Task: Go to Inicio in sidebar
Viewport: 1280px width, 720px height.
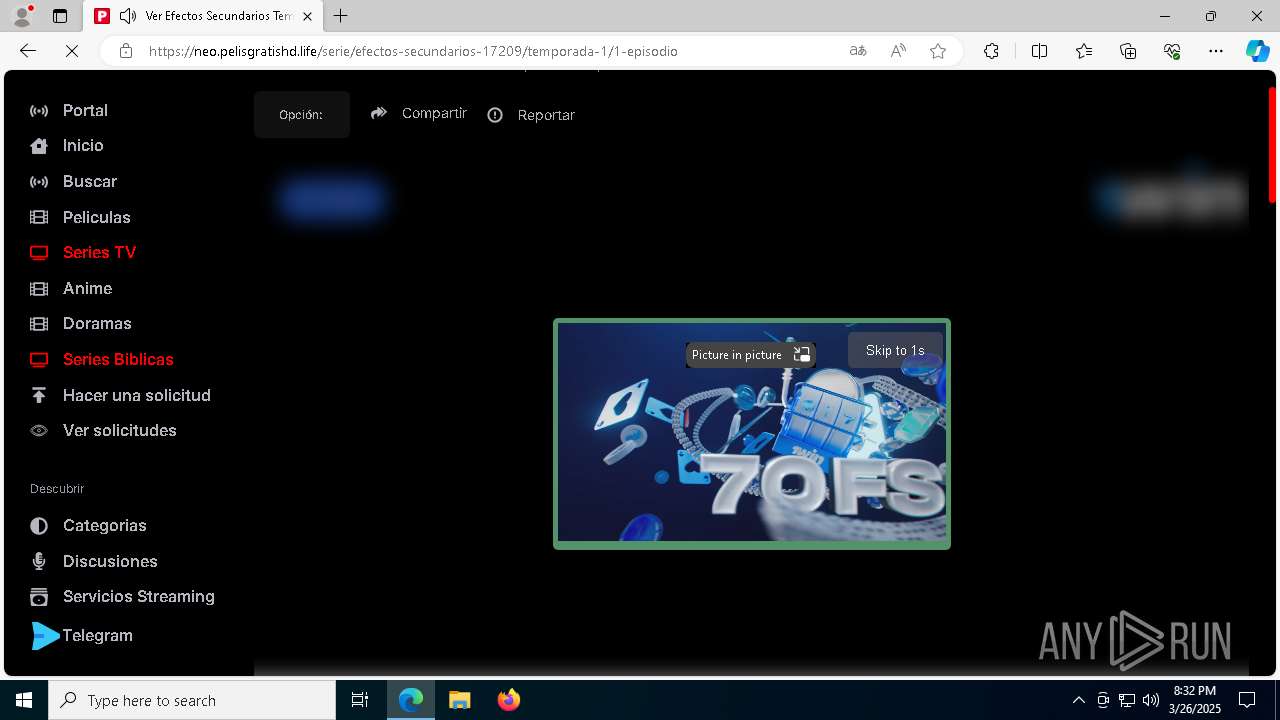Action: tap(83, 145)
